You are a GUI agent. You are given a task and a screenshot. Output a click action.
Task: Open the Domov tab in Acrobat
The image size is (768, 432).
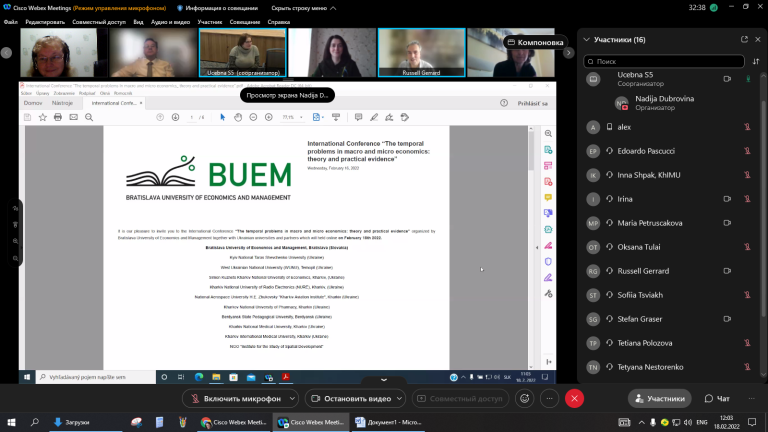33,103
